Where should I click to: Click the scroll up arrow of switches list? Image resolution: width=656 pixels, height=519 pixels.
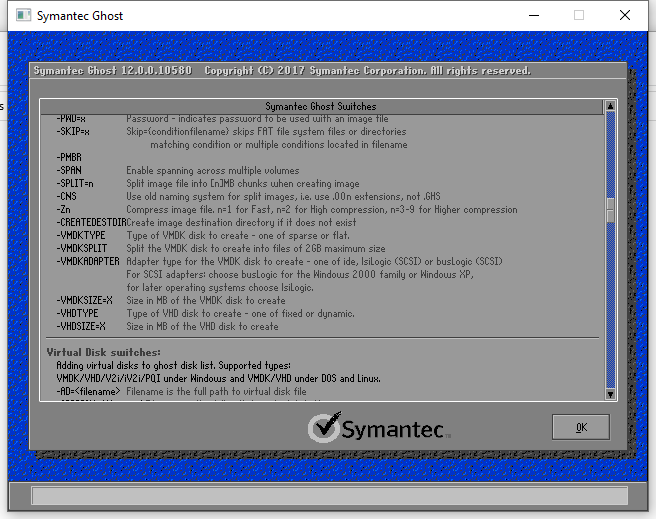pyautogui.click(x=610, y=106)
